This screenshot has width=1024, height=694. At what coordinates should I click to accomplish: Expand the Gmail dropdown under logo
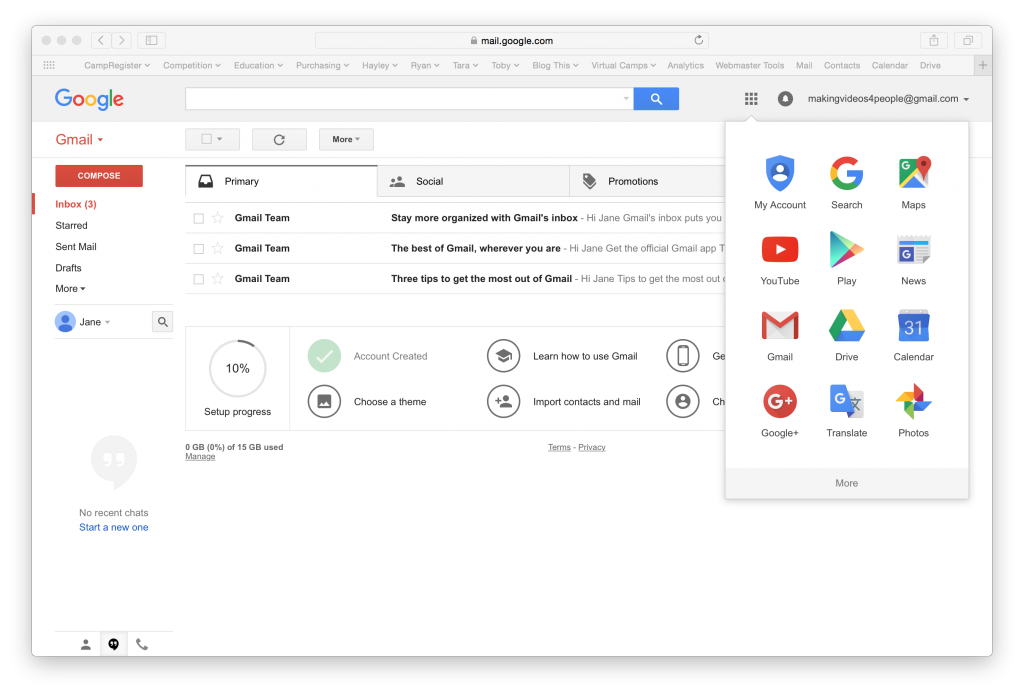pos(79,140)
